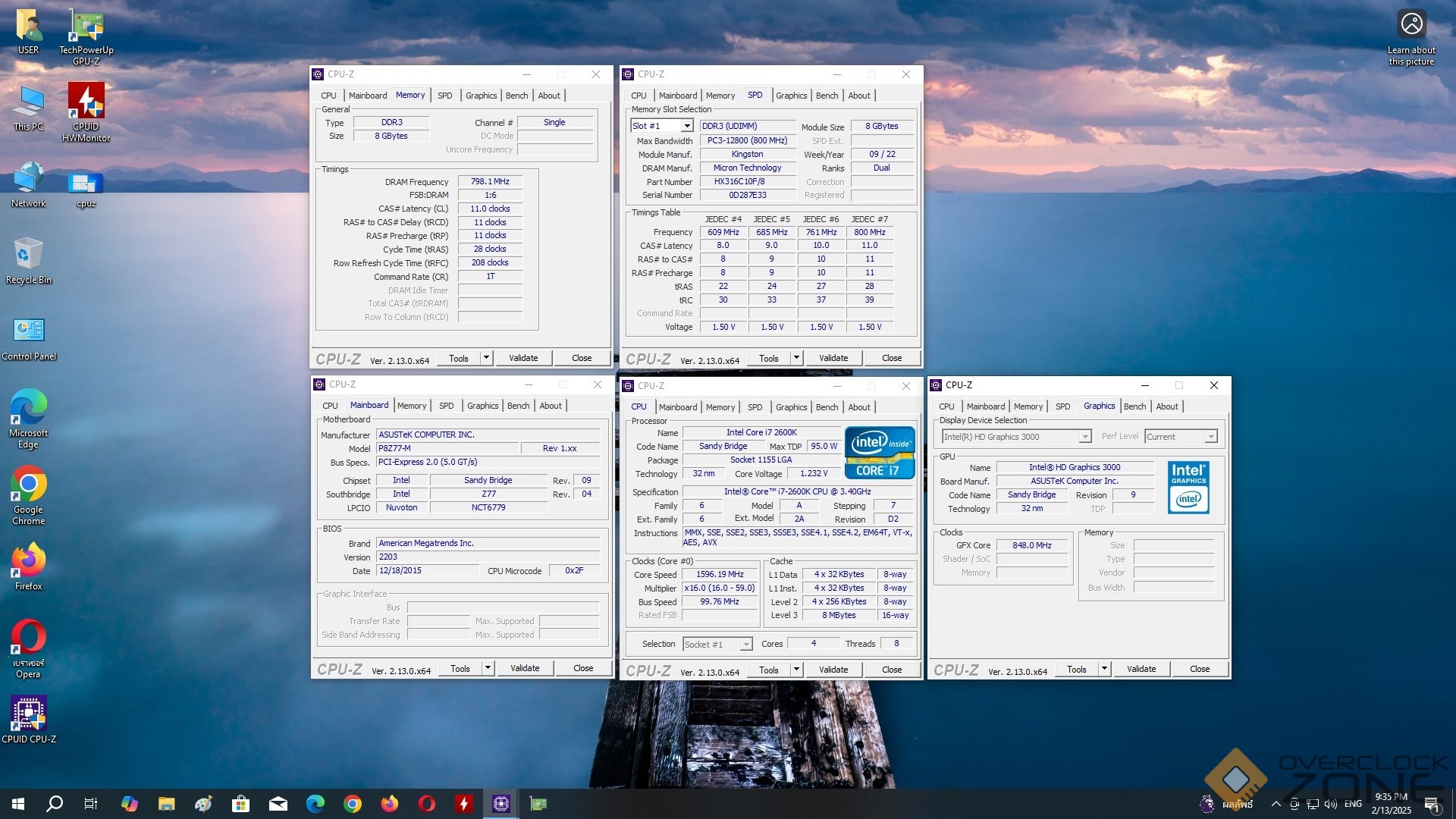Open Opera from the taskbar
This screenshot has height=819, width=1456.
tap(427, 804)
